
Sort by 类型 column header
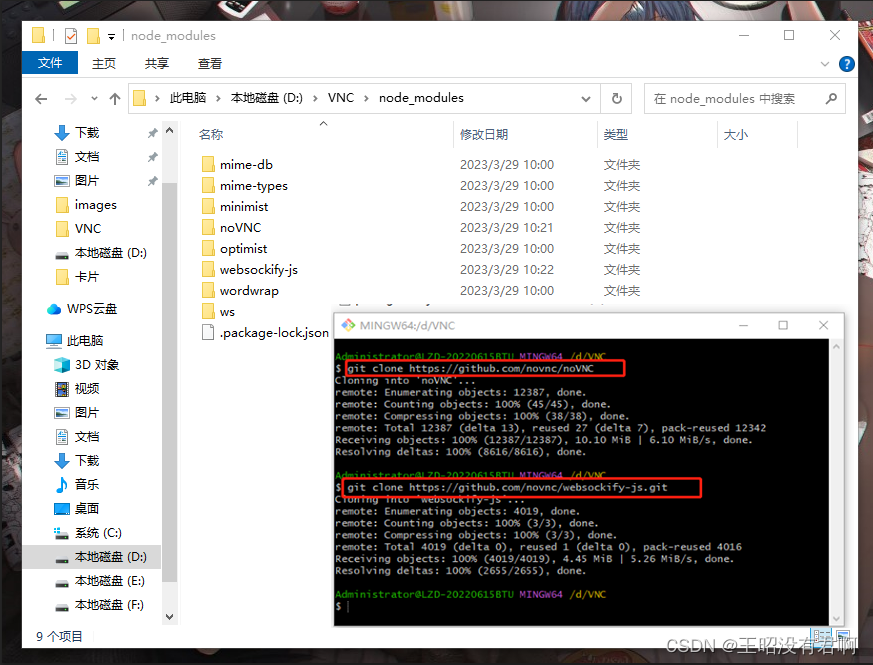615,134
